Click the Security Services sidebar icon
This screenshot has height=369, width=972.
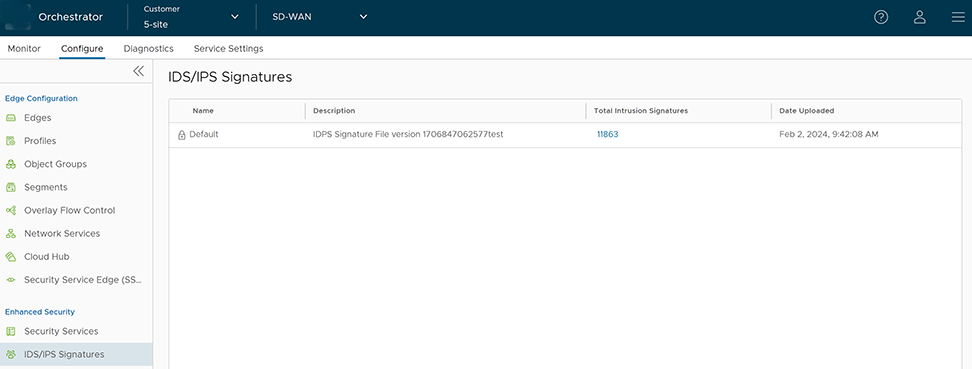[x=11, y=331]
